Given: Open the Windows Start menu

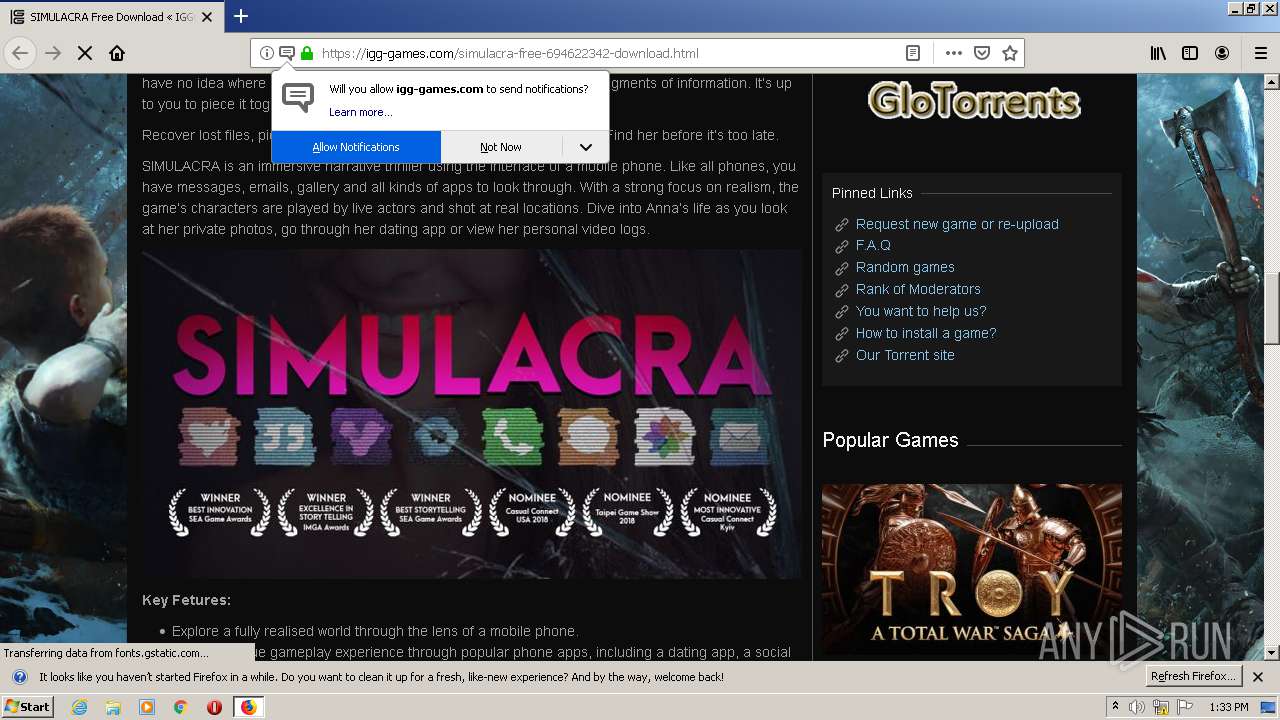Looking at the screenshot, I should point(28,707).
